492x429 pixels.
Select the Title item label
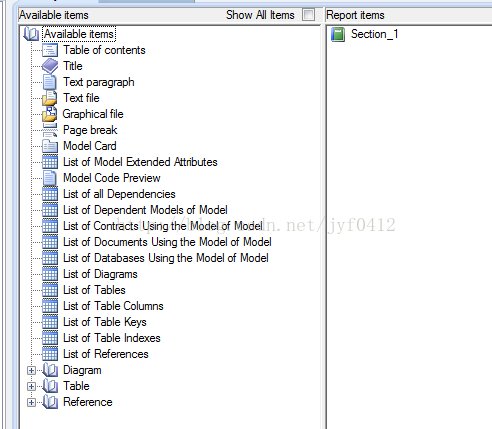[x=73, y=66]
